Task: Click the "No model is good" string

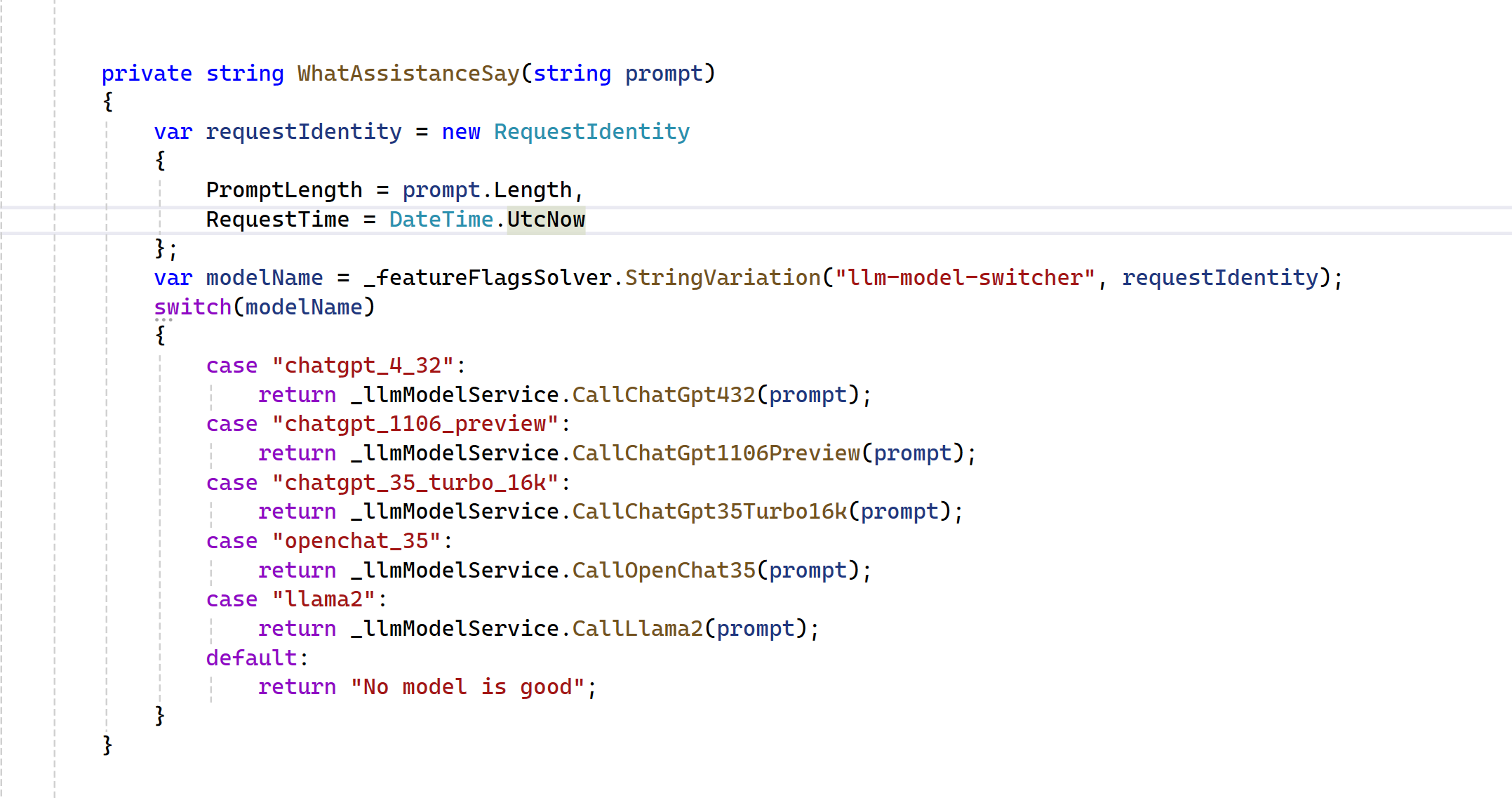Action: pos(467,687)
